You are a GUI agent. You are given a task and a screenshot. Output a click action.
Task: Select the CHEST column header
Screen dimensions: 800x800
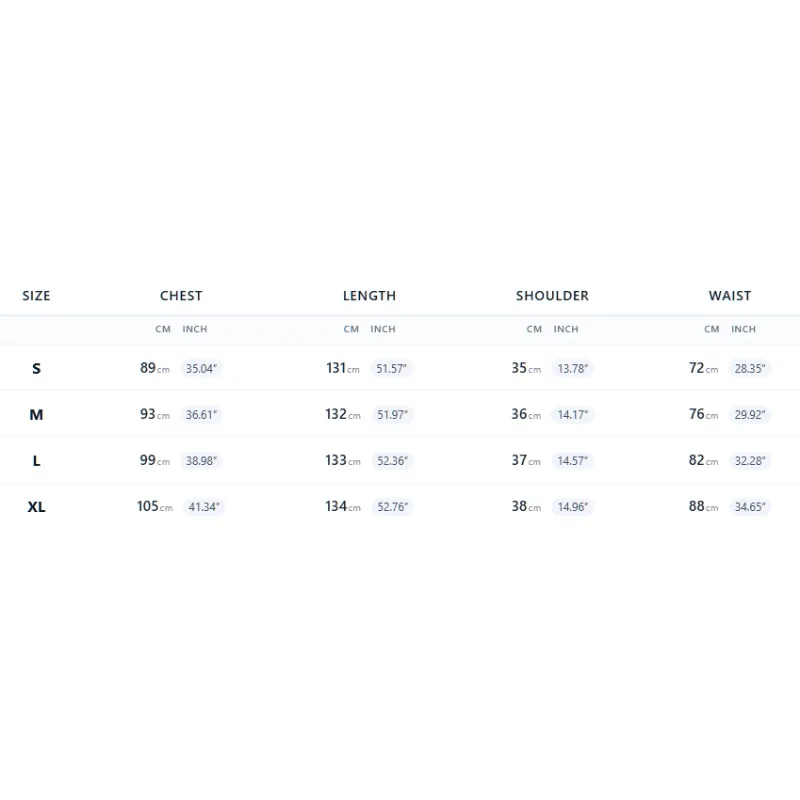(181, 296)
